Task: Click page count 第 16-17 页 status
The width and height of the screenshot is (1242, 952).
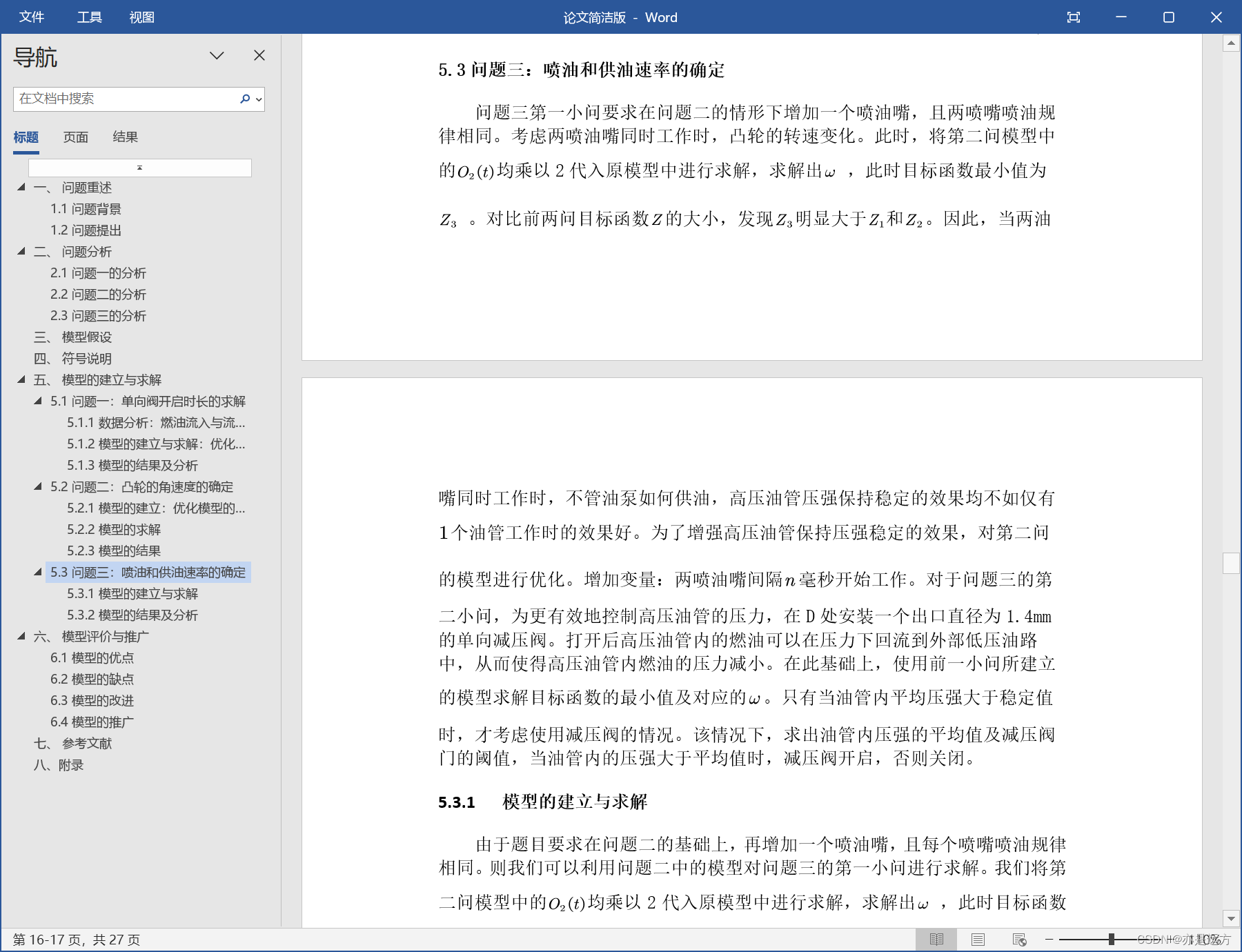Action: pos(77,940)
